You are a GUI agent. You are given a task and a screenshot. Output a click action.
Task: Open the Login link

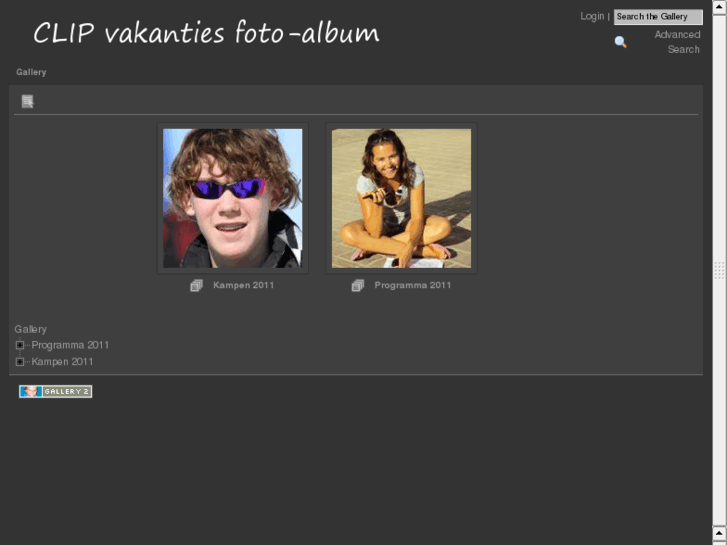pyautogui.click(x=592, y=16)
